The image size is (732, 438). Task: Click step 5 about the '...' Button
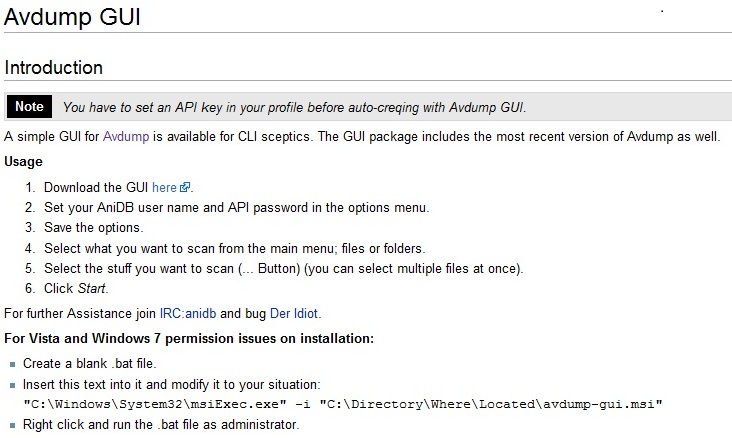pos(283,269)
